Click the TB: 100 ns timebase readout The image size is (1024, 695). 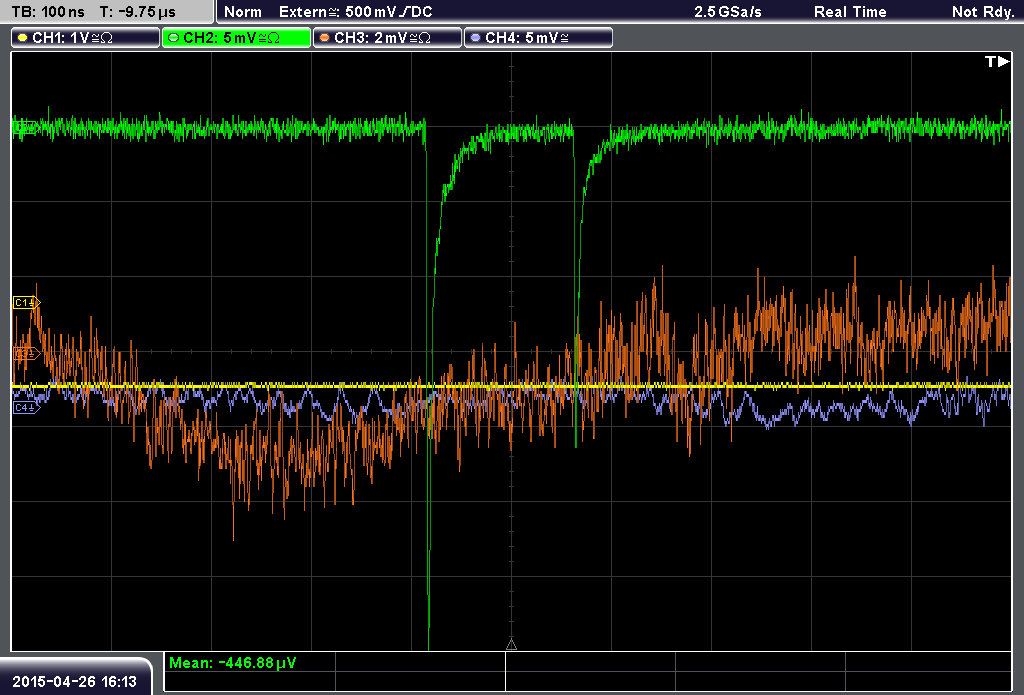48,12
